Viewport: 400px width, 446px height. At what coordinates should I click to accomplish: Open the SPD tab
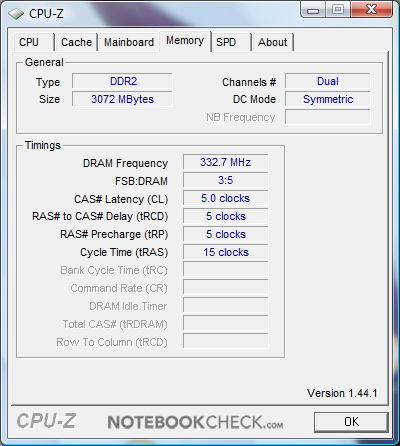tap(231, 42)
